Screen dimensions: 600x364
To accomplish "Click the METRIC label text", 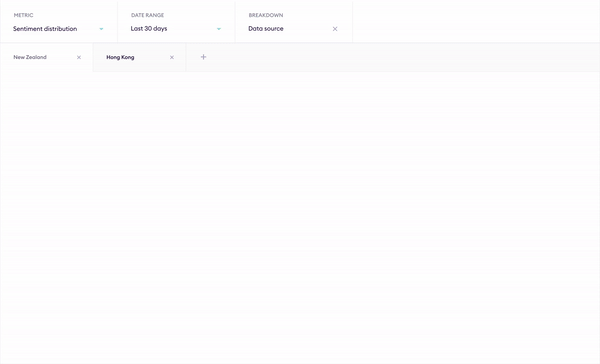I will click(23, 15).
